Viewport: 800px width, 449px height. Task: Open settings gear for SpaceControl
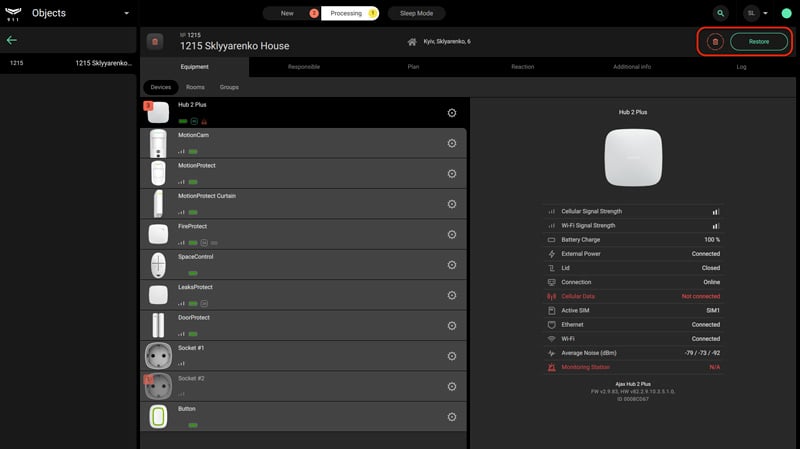click(452, 265)
